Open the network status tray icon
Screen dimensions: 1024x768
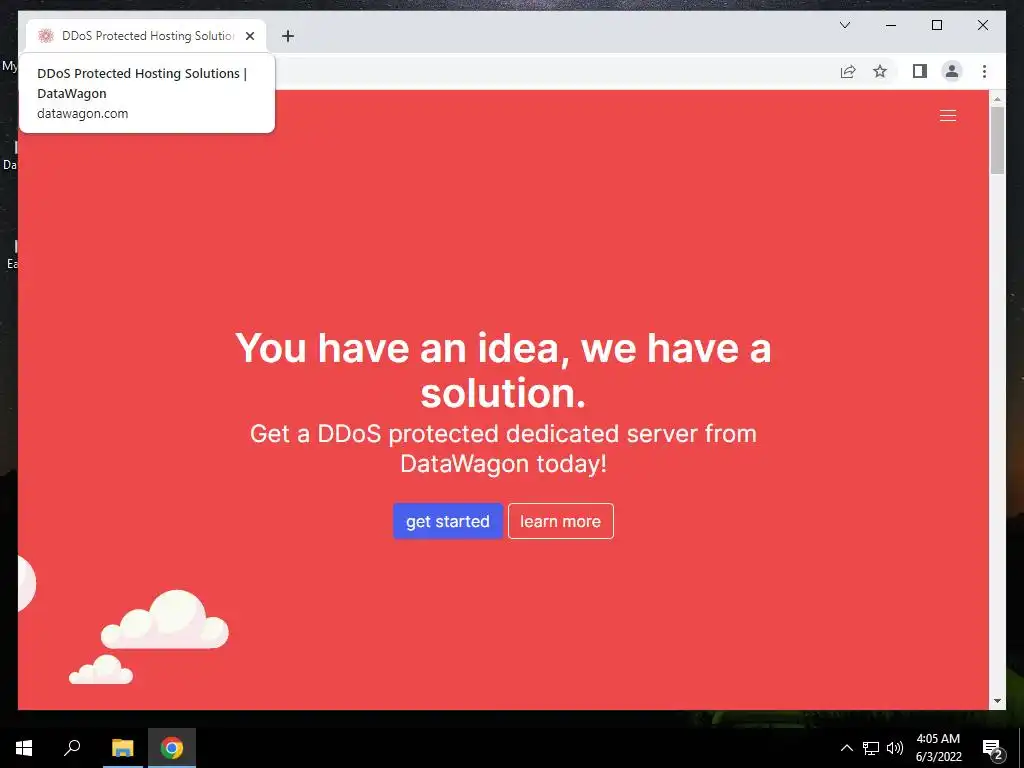click(x=871, y=748)
